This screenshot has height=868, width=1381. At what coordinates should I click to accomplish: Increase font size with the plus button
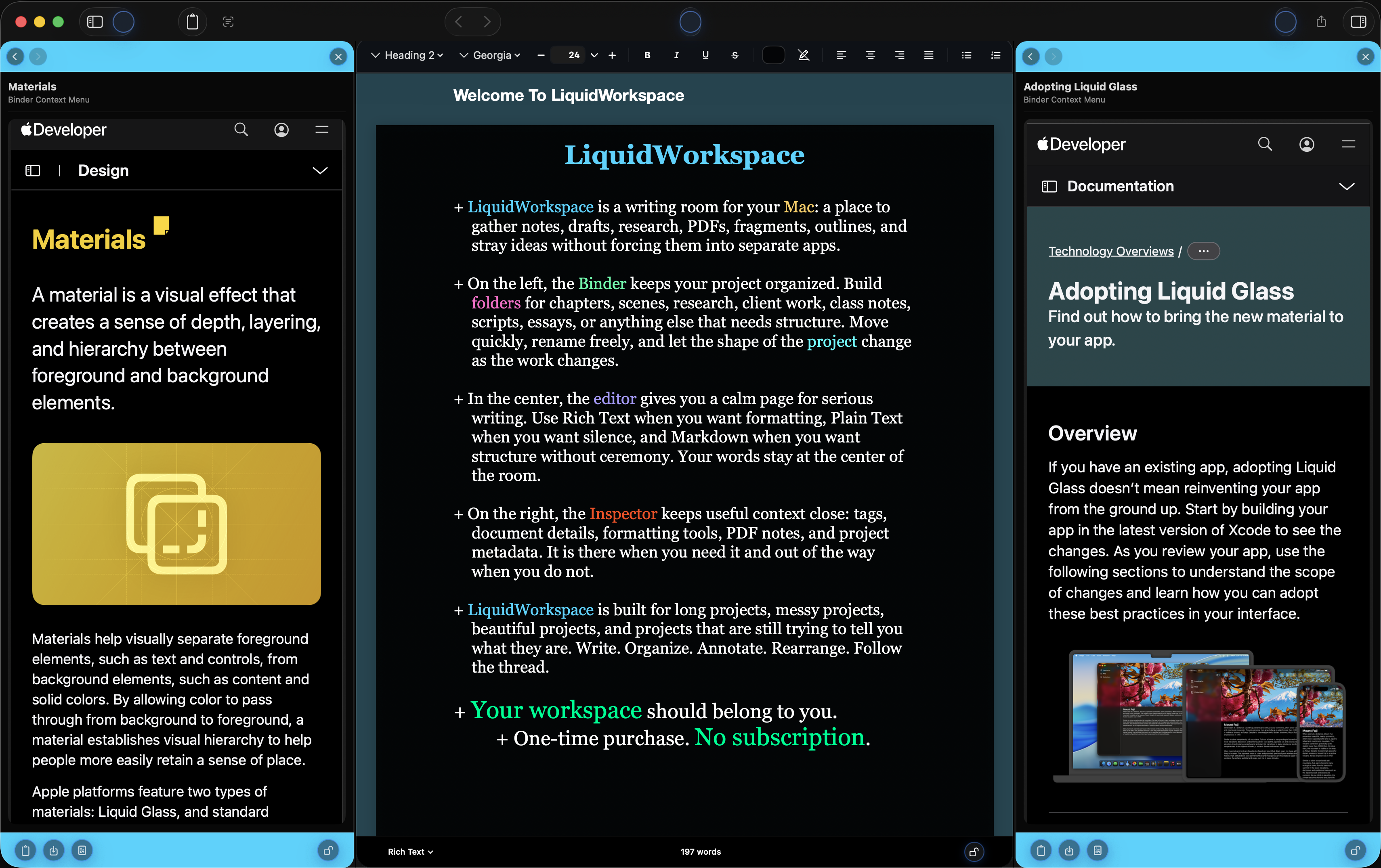(x=612, y=55)
